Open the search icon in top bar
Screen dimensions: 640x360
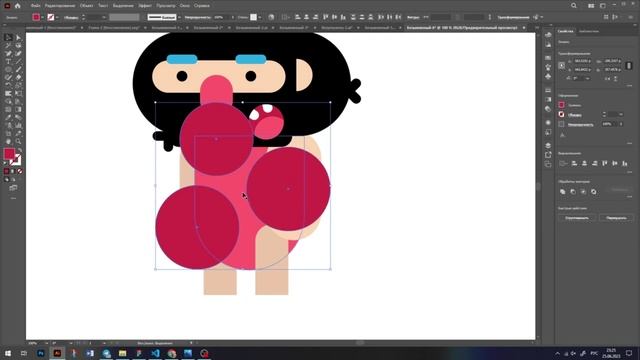574,6
